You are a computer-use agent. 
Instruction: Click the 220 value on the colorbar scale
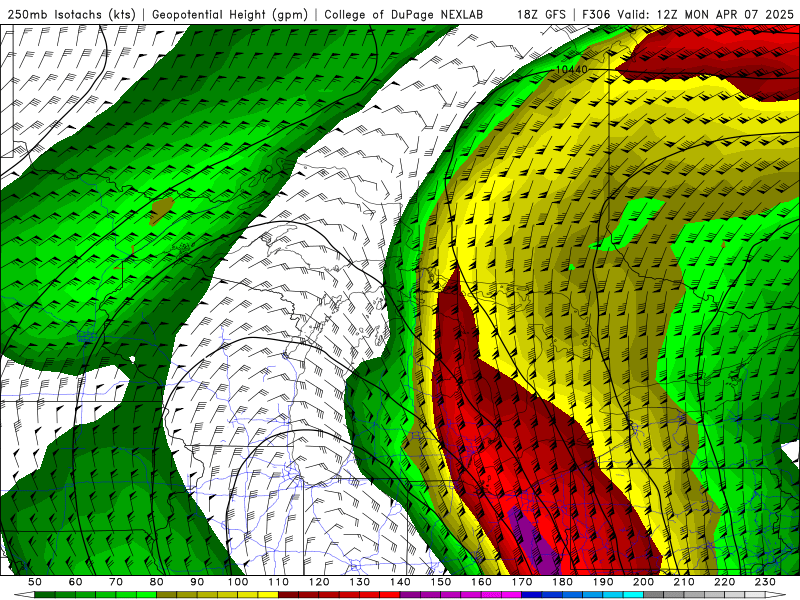(724, 582)
